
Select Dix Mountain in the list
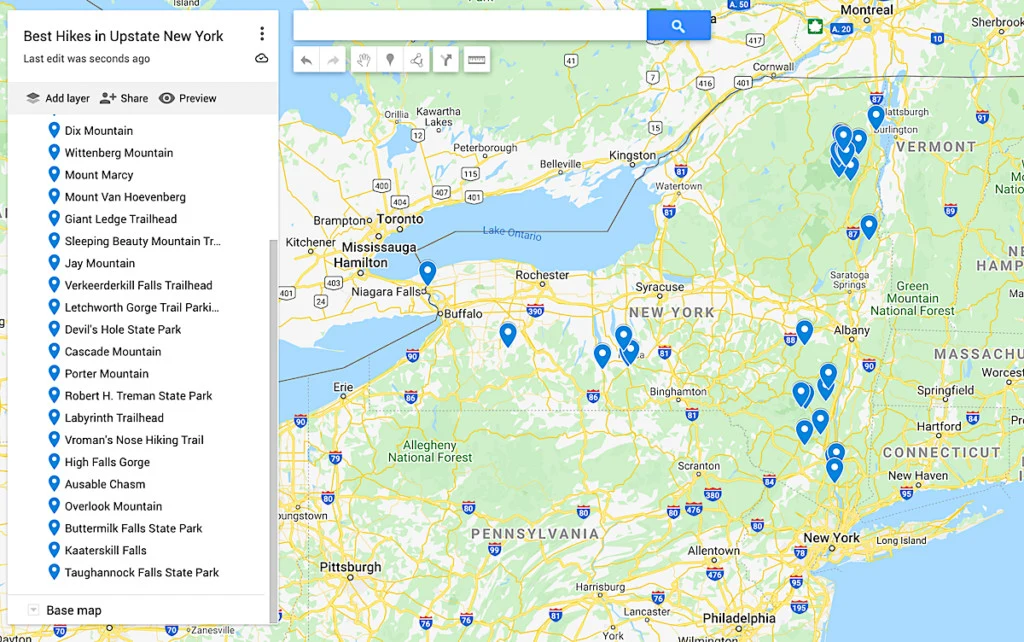[x=99, y=131]
